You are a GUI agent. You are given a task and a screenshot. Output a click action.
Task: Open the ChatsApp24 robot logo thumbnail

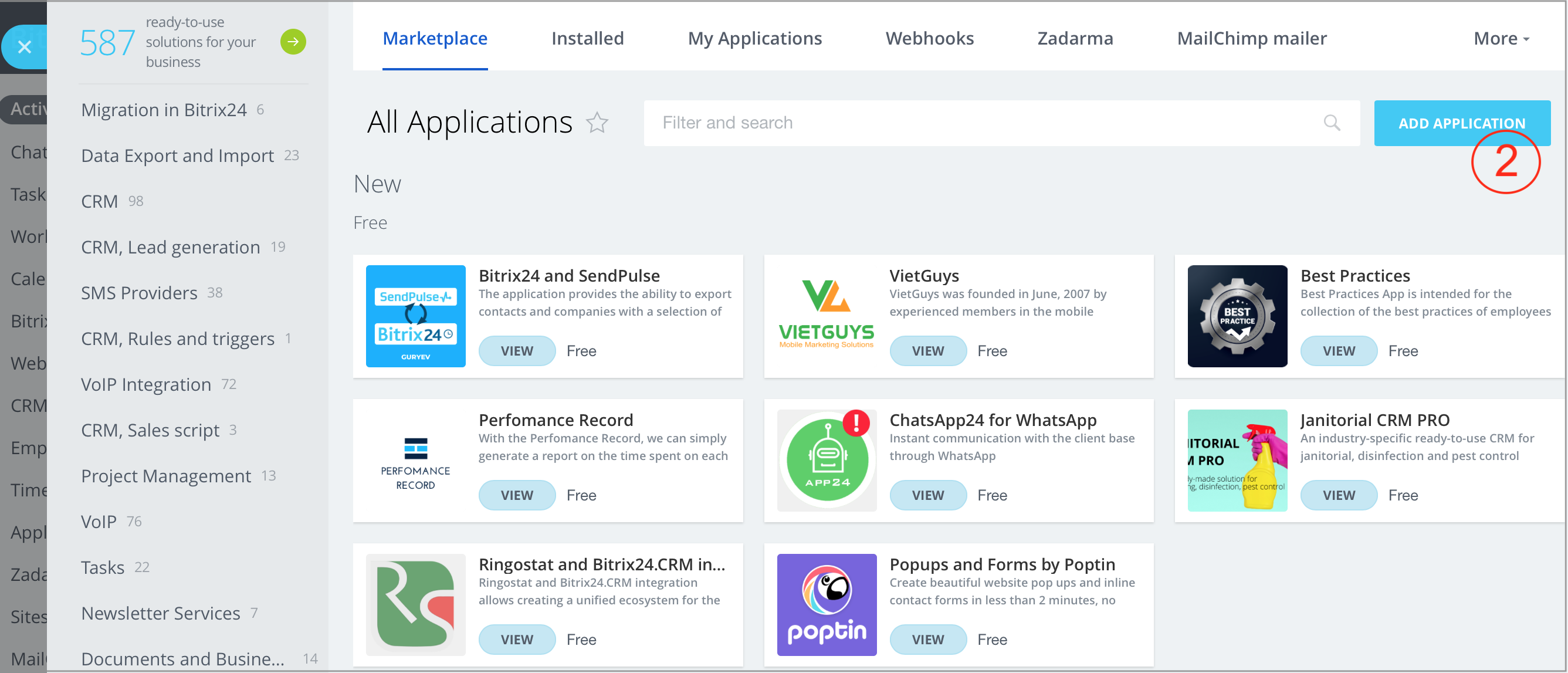826,461
